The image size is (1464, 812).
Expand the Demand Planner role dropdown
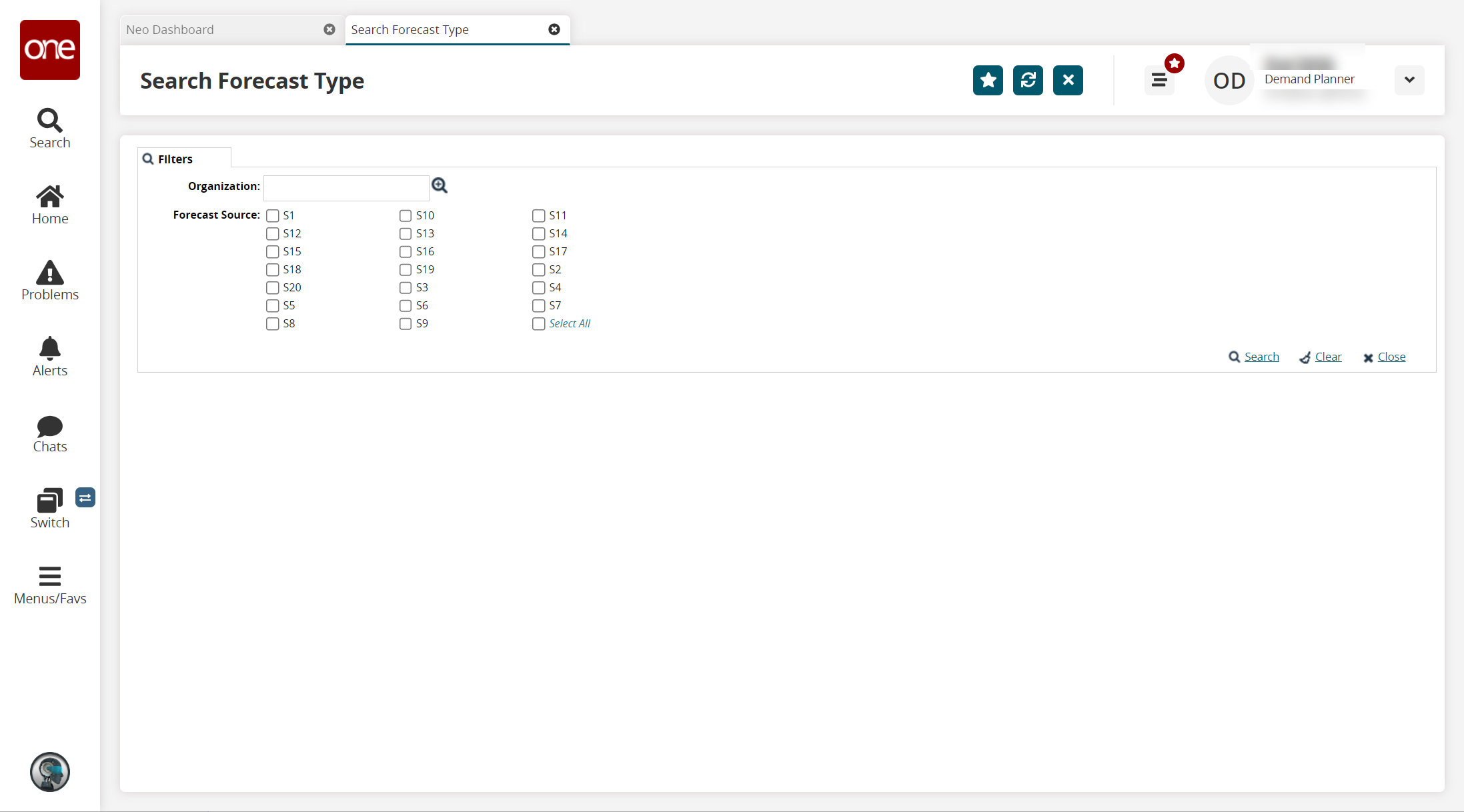(1410, 79)
